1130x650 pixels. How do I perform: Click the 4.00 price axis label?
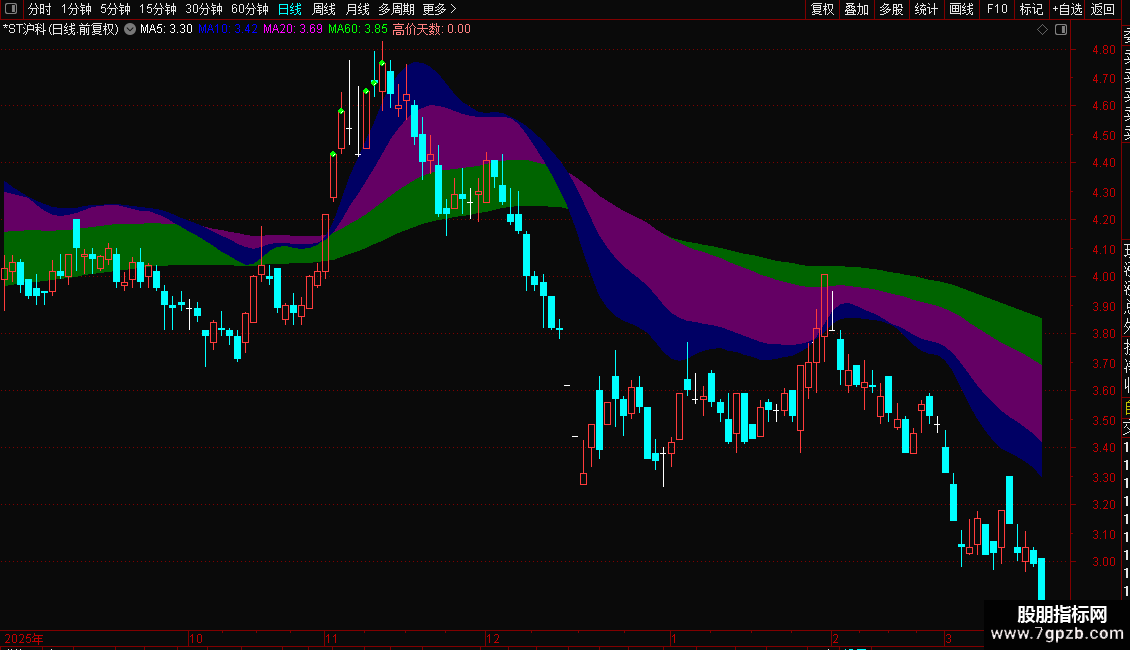coord(1104,277)
